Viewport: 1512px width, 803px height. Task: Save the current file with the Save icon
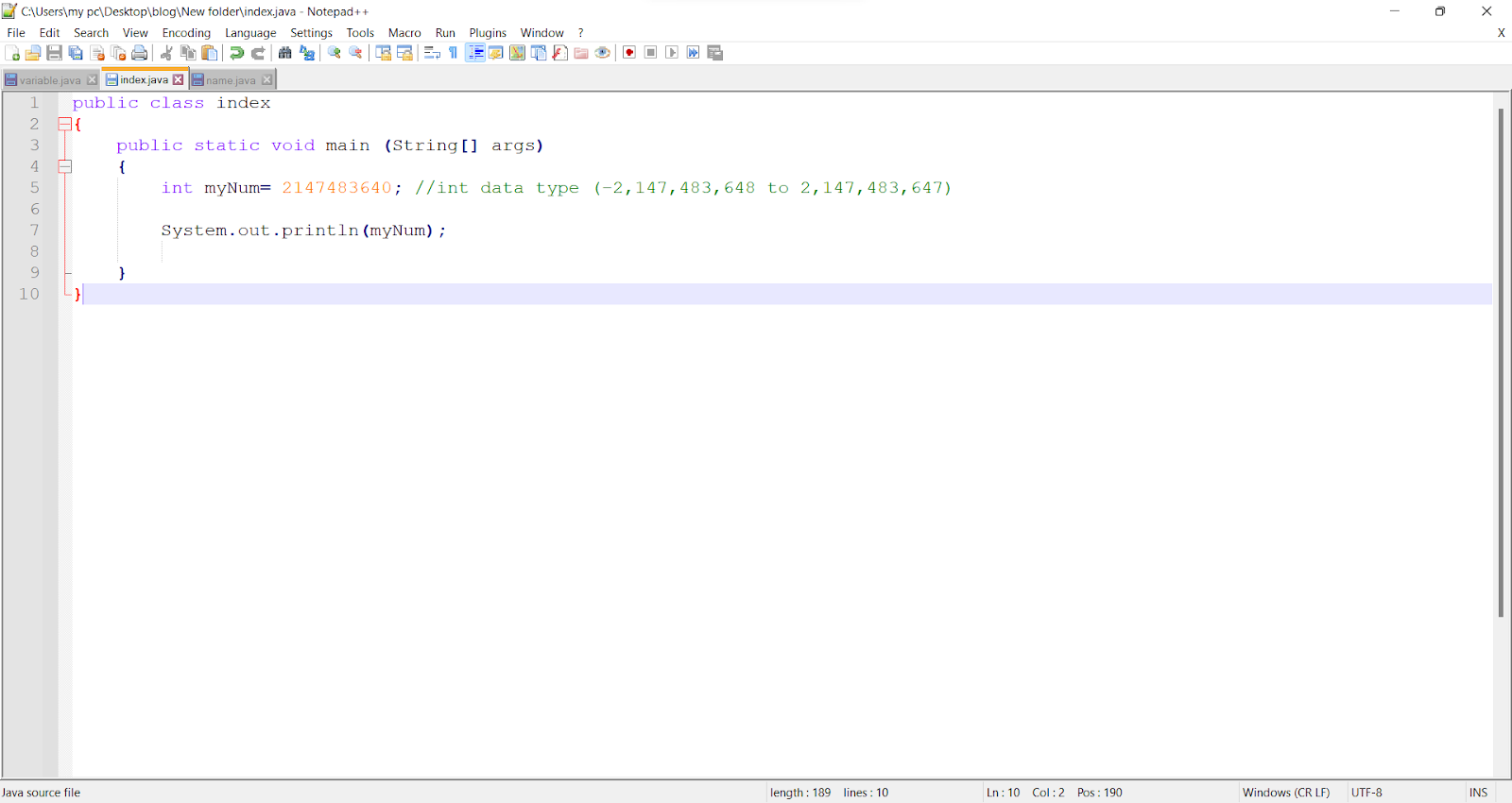tap(54, 53)
